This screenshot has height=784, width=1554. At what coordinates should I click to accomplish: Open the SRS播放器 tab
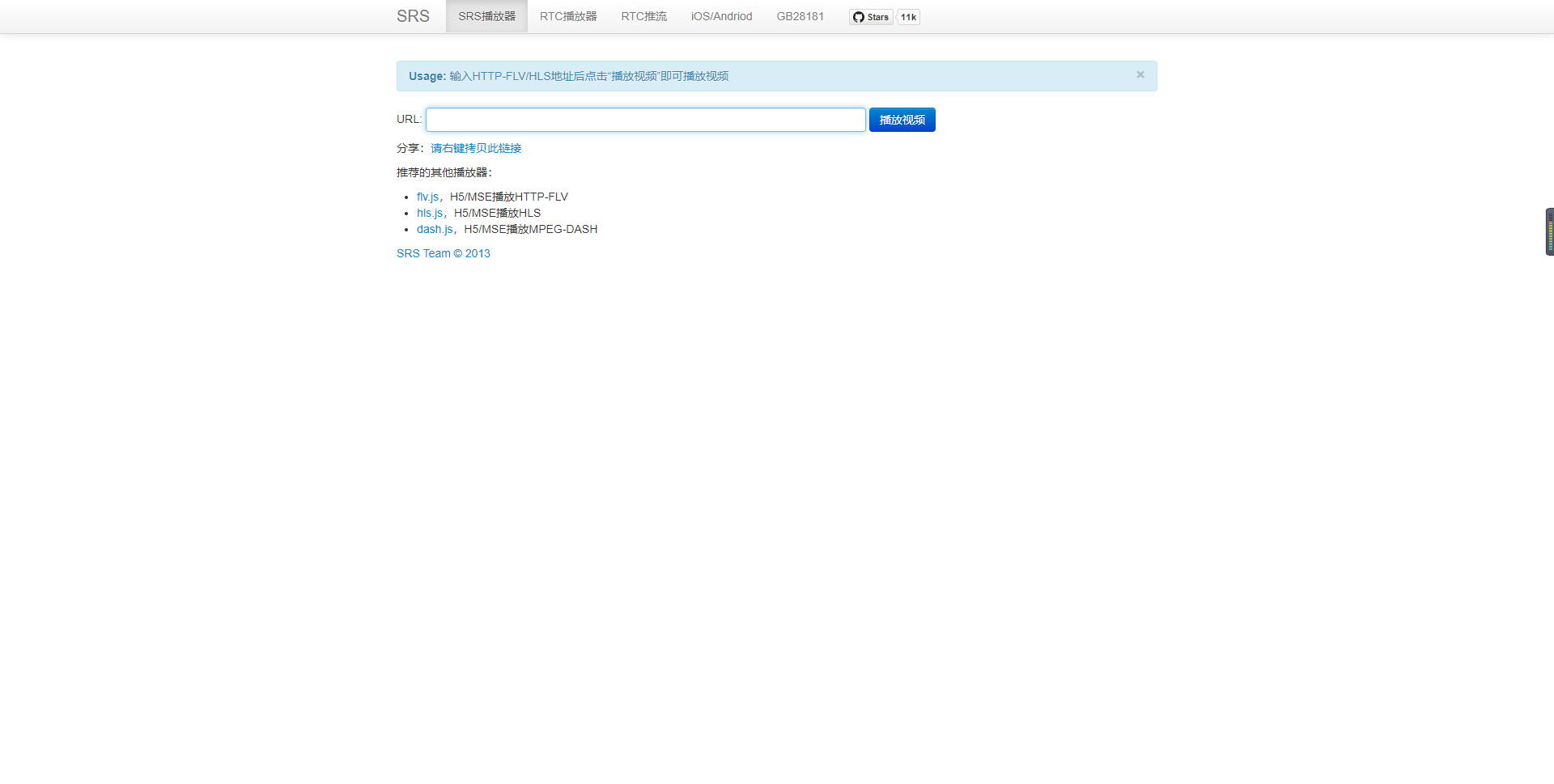486,16
